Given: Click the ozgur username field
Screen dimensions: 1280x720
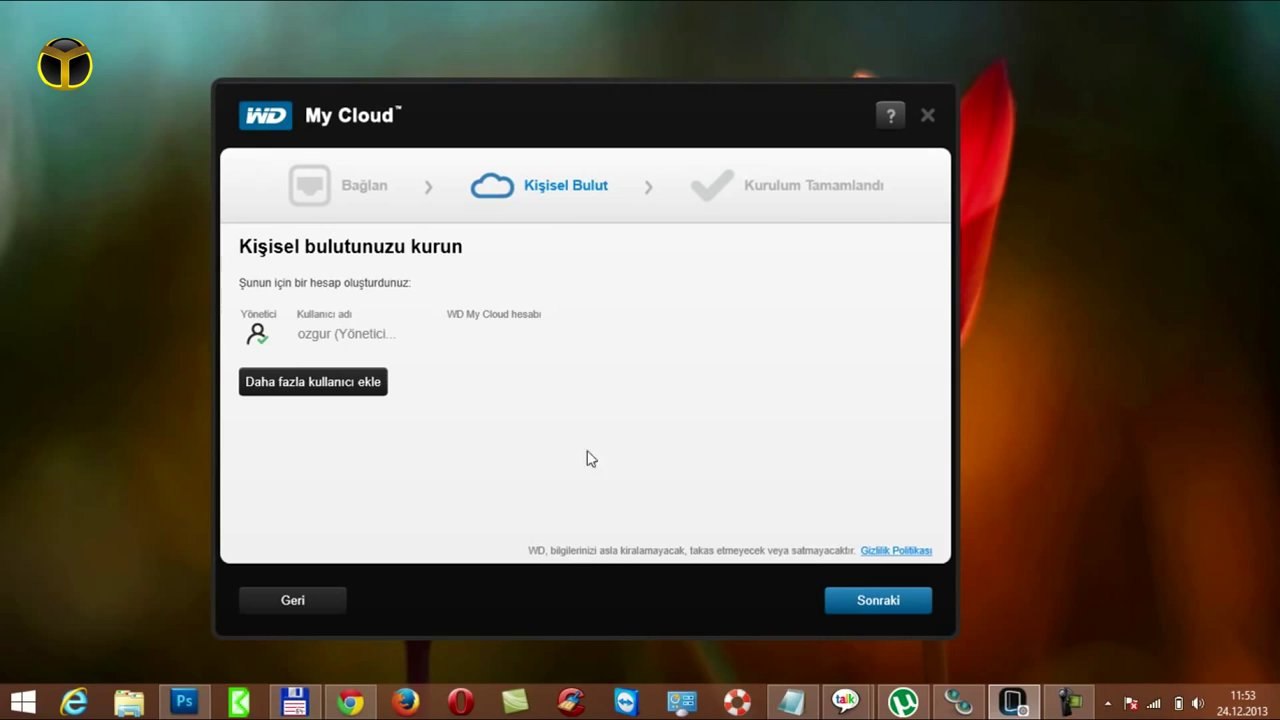Looking at the screenshot, I should (x=346, y=334).
